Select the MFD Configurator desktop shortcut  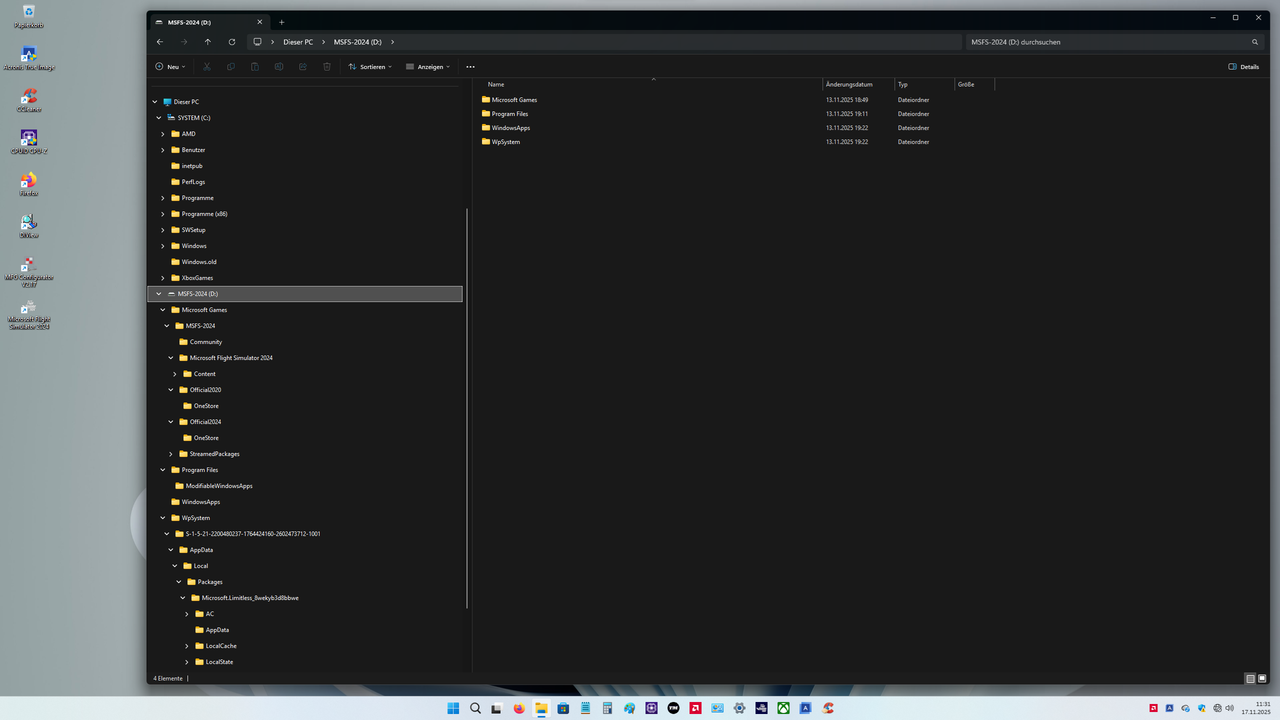pos(29,272)
